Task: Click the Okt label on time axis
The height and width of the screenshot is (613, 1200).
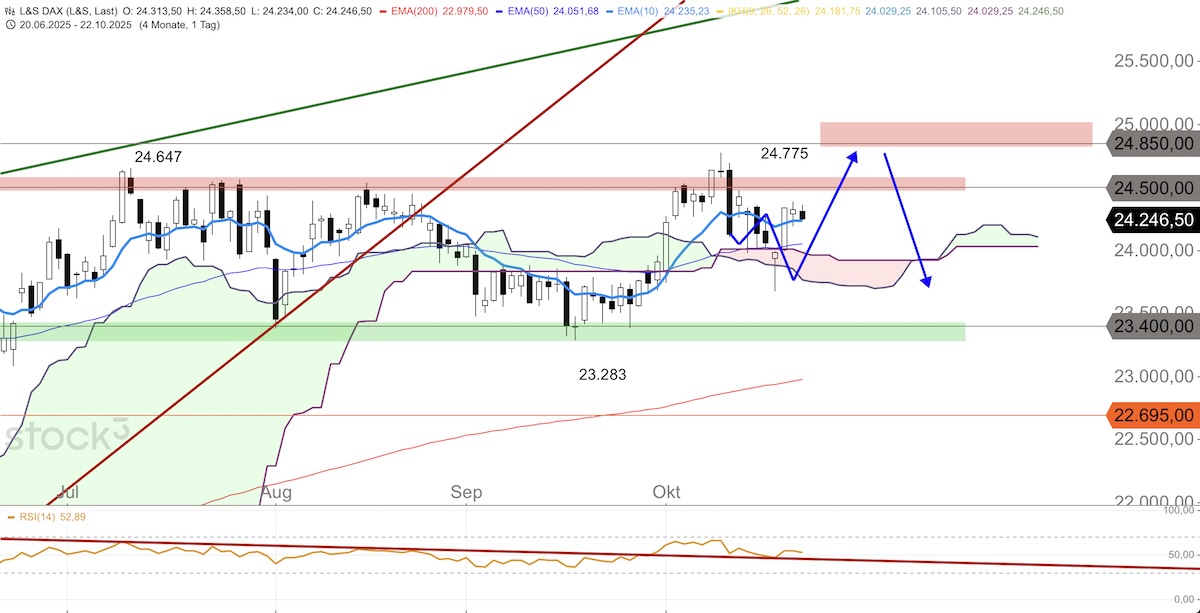Action: 666,492
